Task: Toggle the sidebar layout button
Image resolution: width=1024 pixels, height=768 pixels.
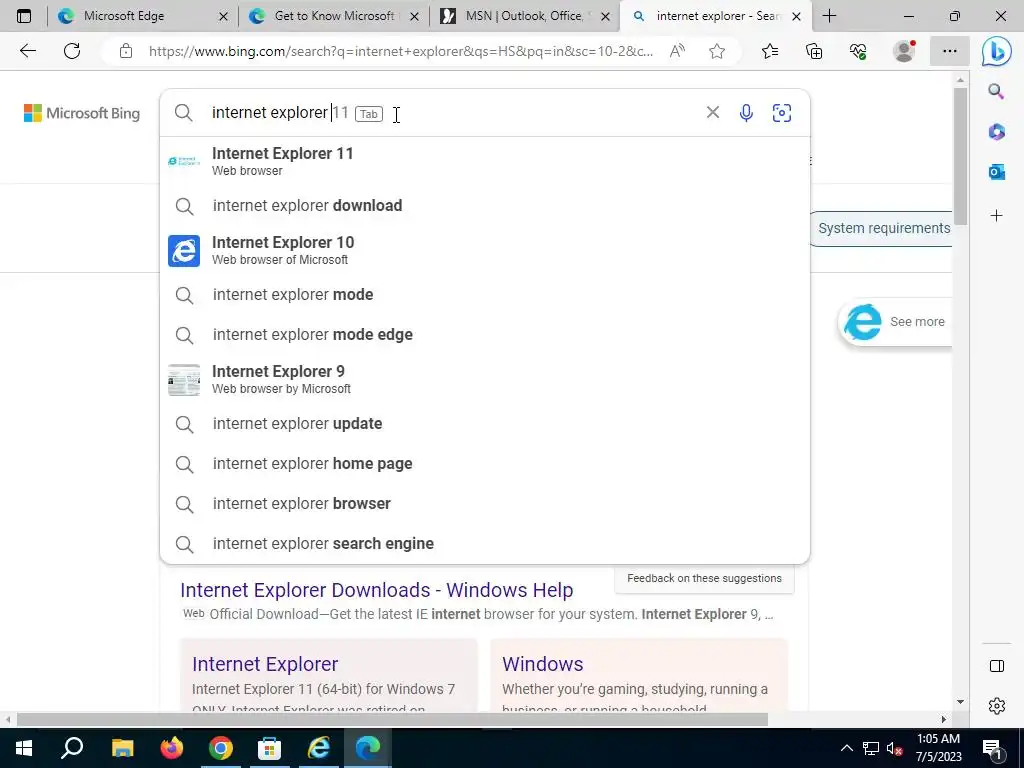Action: click(x=997, y=666)
